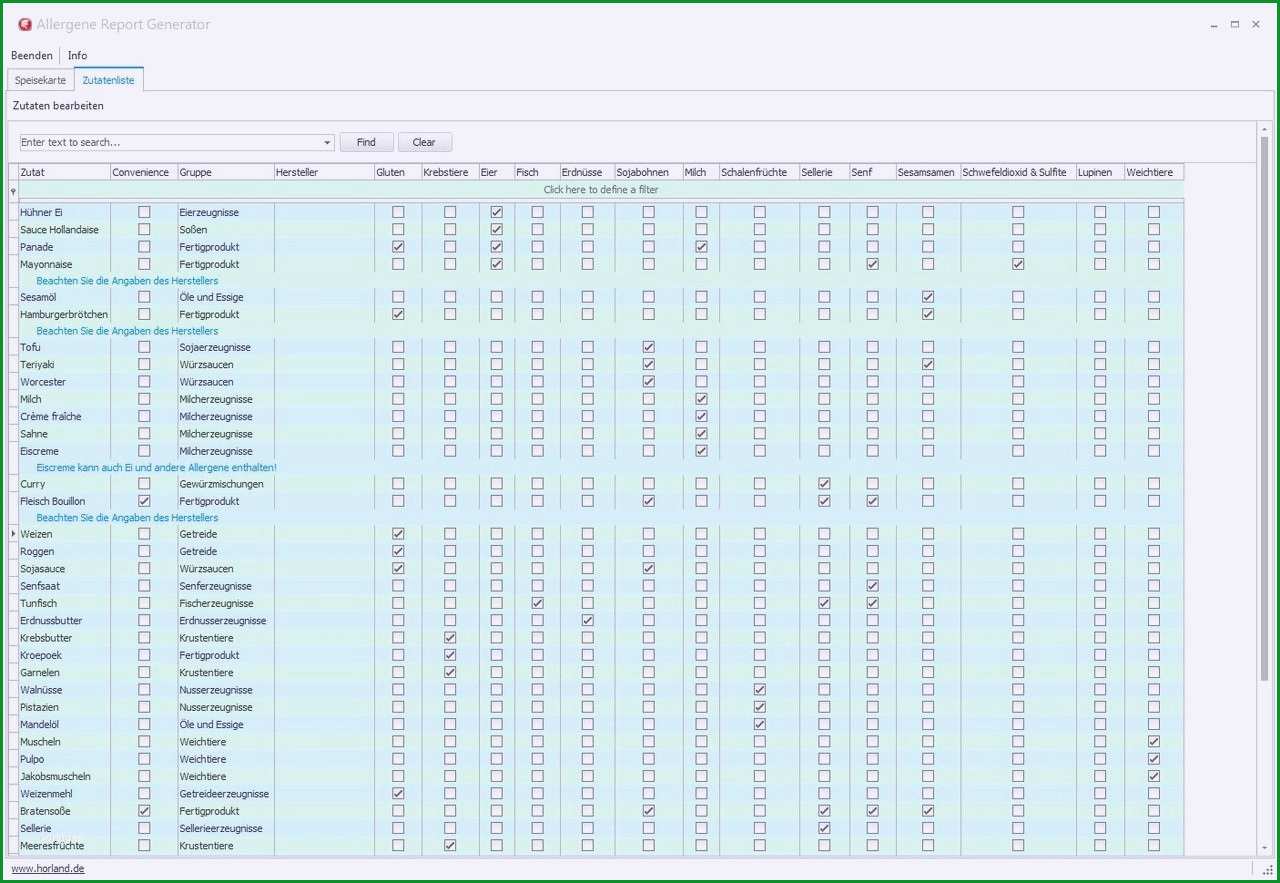The height and width of the screenshot is (883, 1280).
Task: Select the Jakobsmuscheln ingredient cell
Action: click(x=64, y=777)
